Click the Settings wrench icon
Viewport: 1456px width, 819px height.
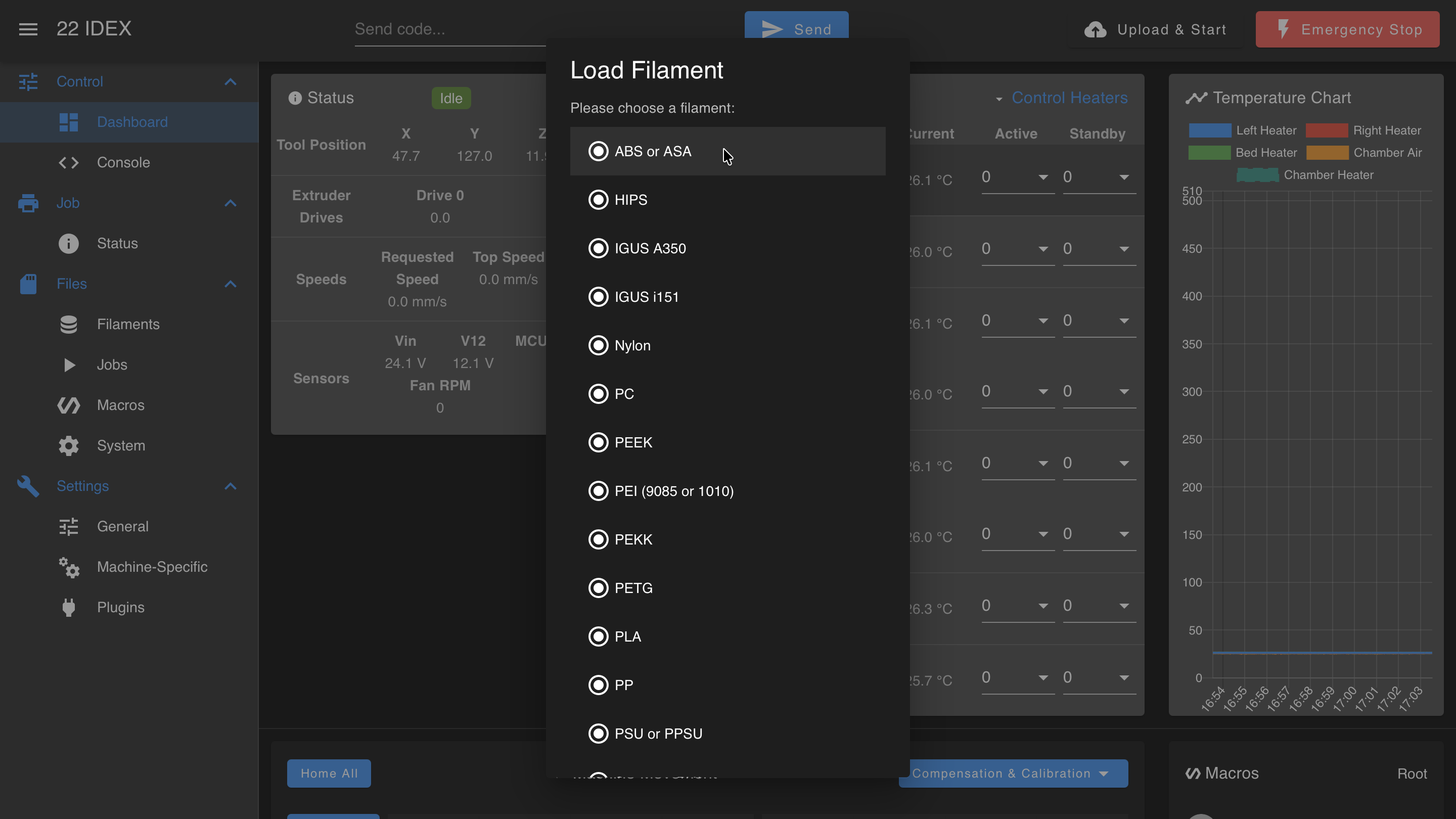(x=28, y=486)
